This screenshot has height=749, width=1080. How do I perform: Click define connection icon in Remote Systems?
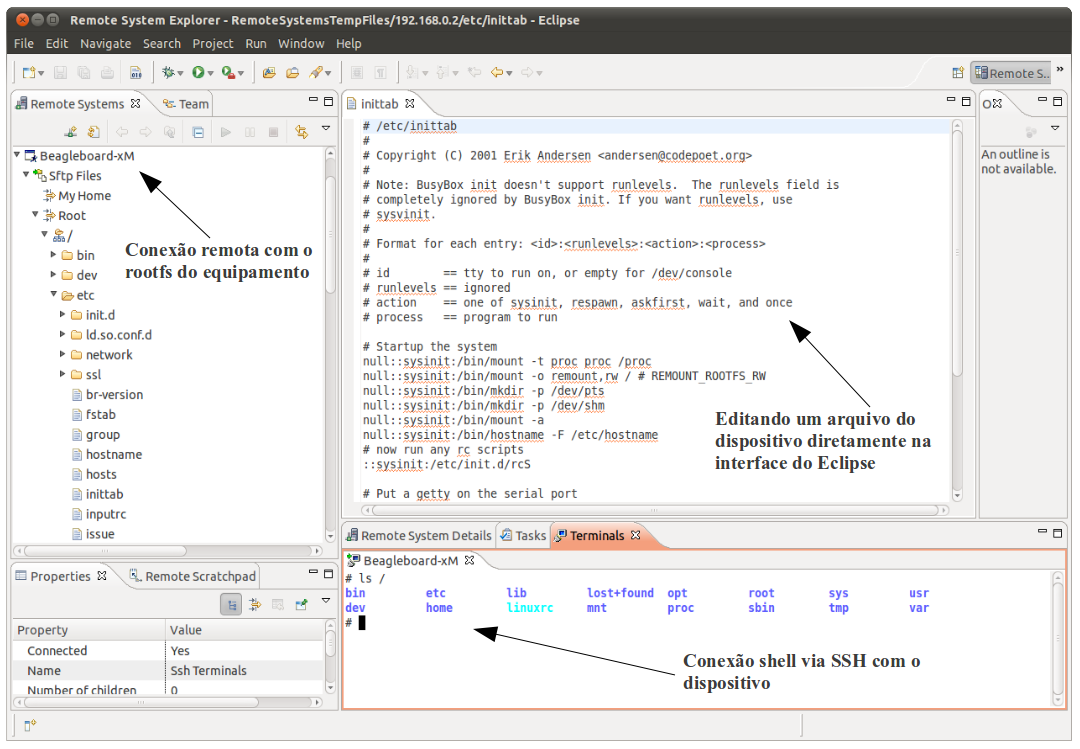[x=70, y=132]
